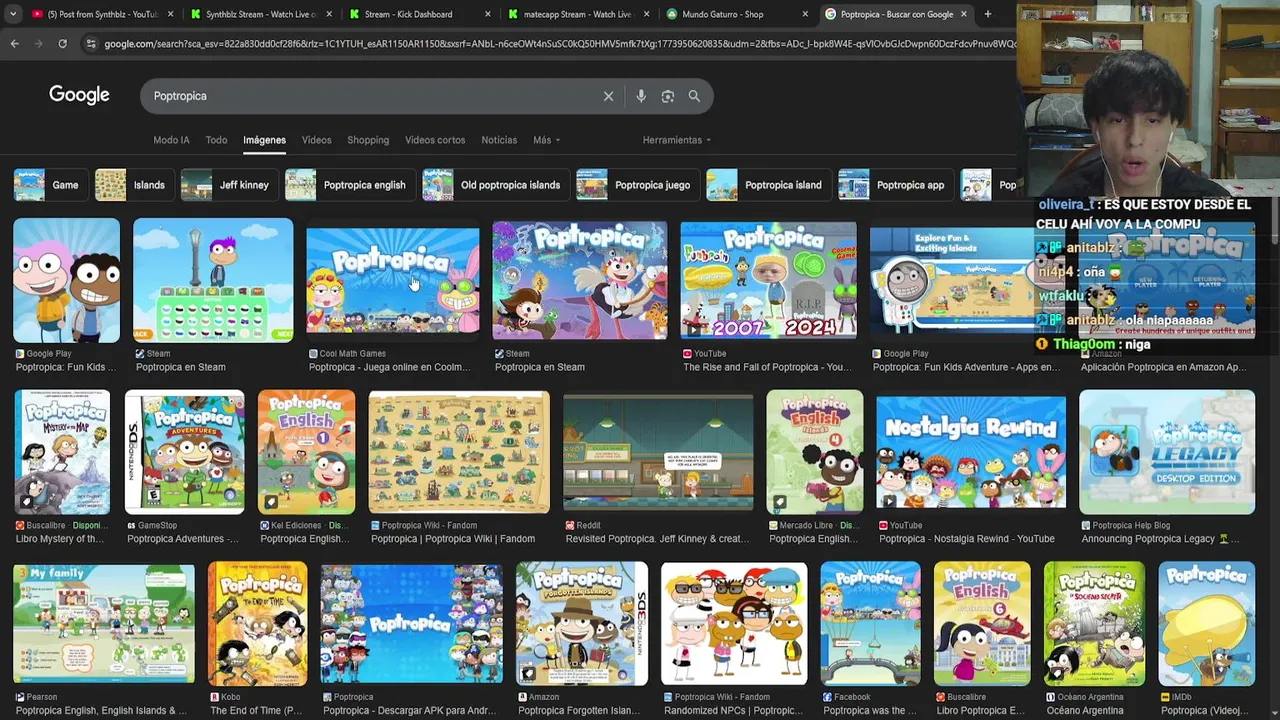
Task: Open Reddit Revisited Poptropica image
Action: pos(658,452)
